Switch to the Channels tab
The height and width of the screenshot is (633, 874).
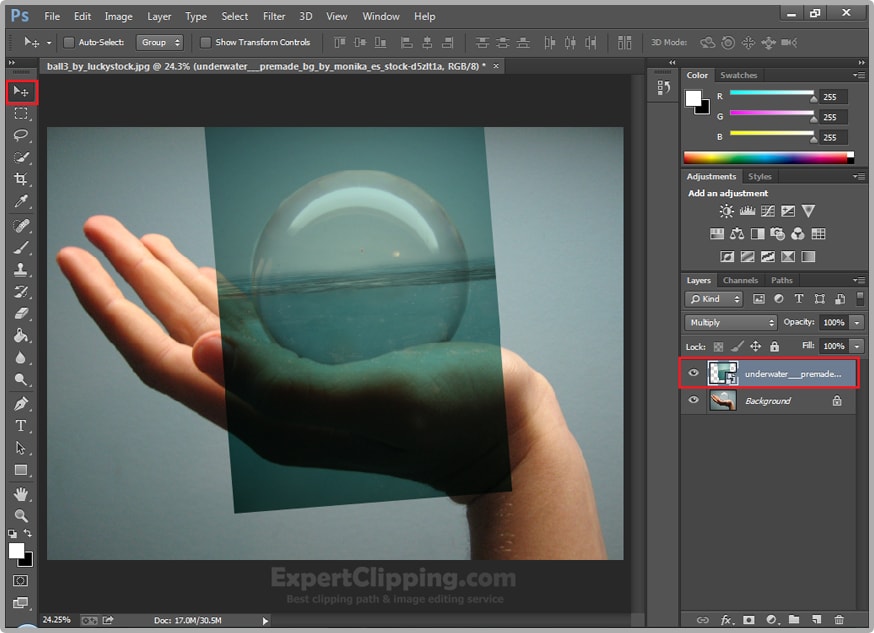[x=740, y=280]
